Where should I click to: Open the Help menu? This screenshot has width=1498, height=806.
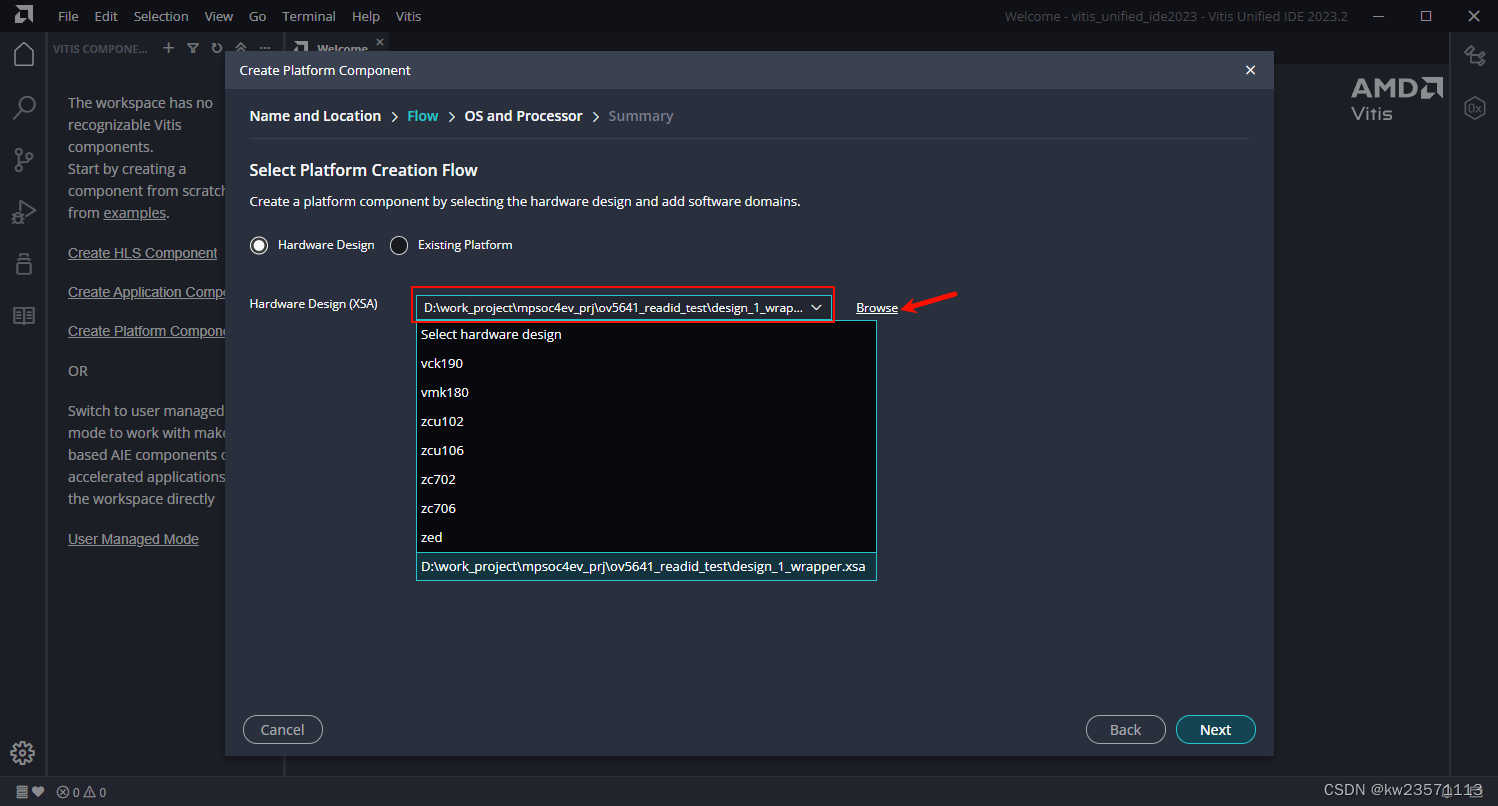click(x=366, y=16)
